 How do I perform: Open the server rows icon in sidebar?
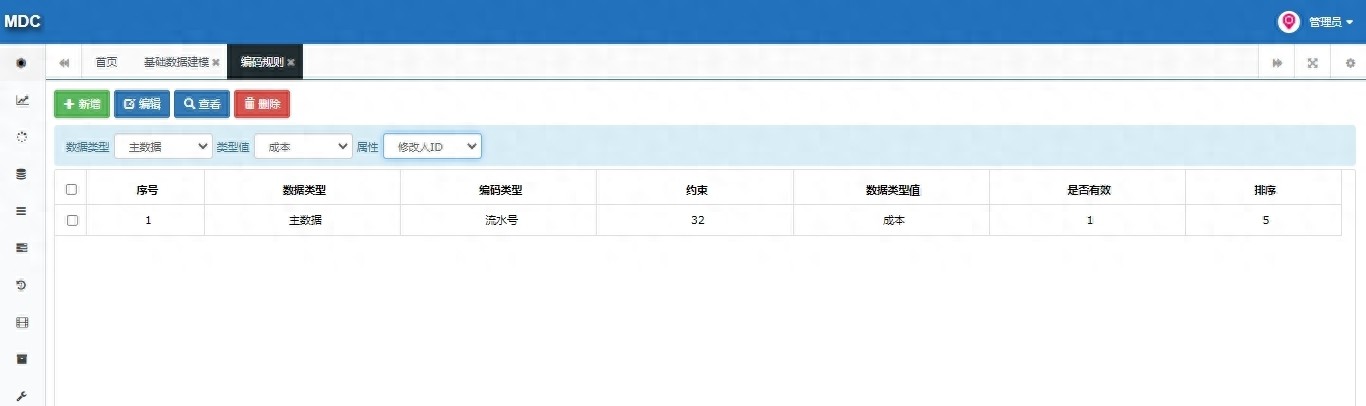point(22,248)
